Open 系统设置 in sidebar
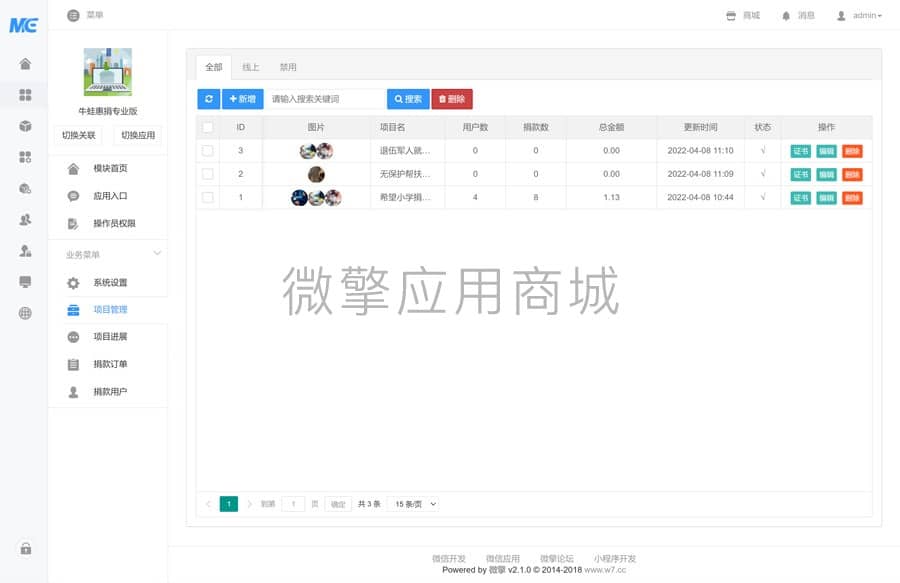Screen dimensions: 900x583 (110, 282)
